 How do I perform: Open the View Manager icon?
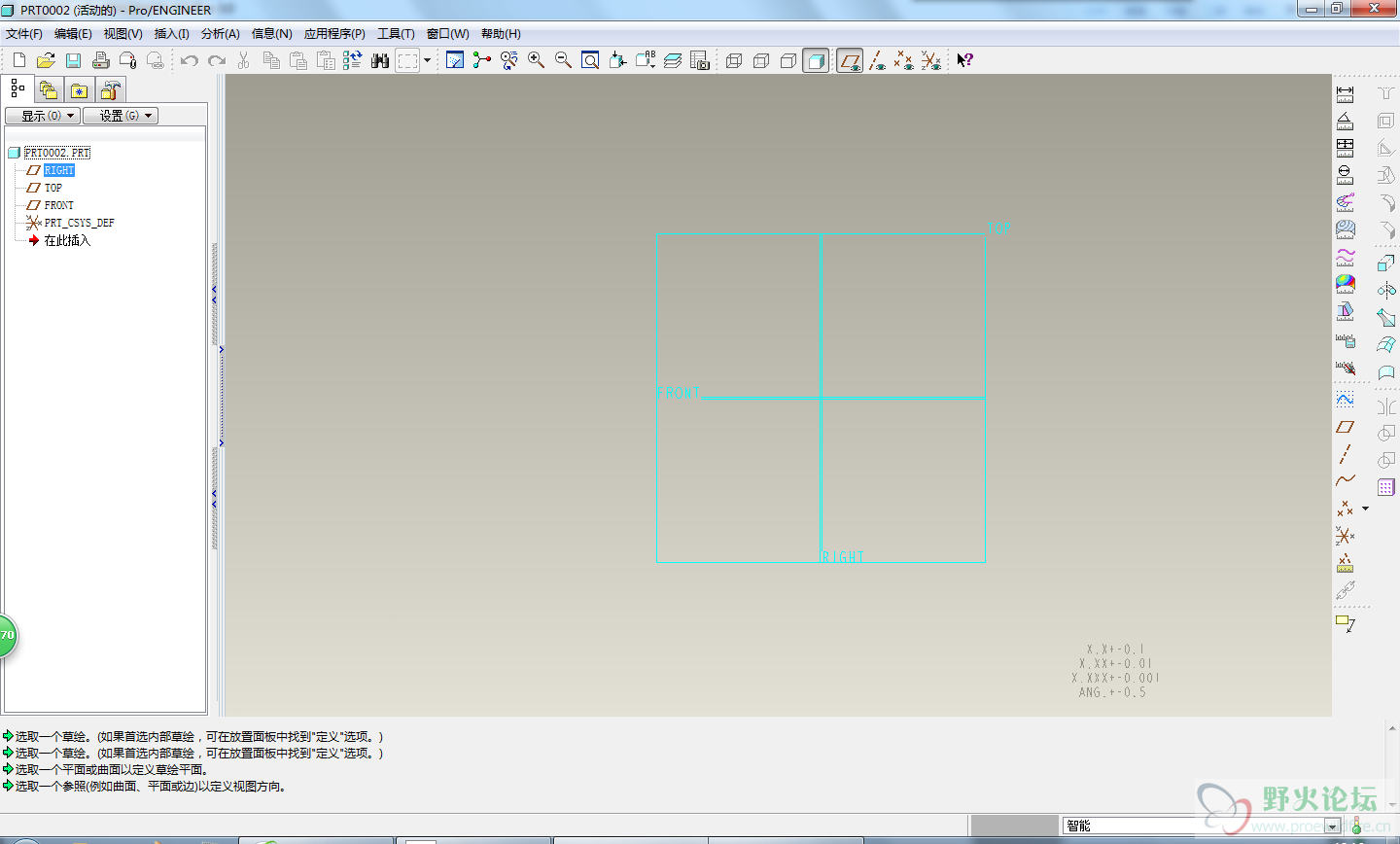(700, 60)
